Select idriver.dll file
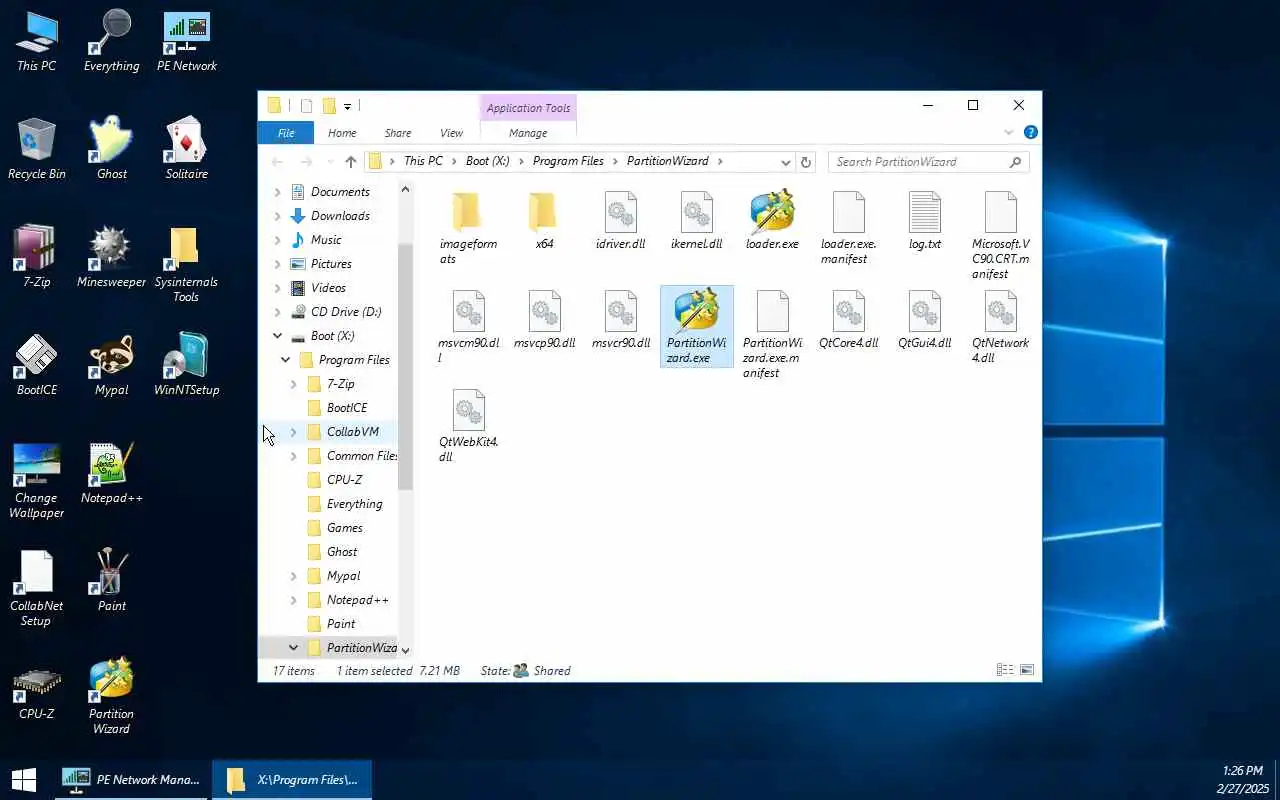 pyautogui.click(x=620, y=220)
